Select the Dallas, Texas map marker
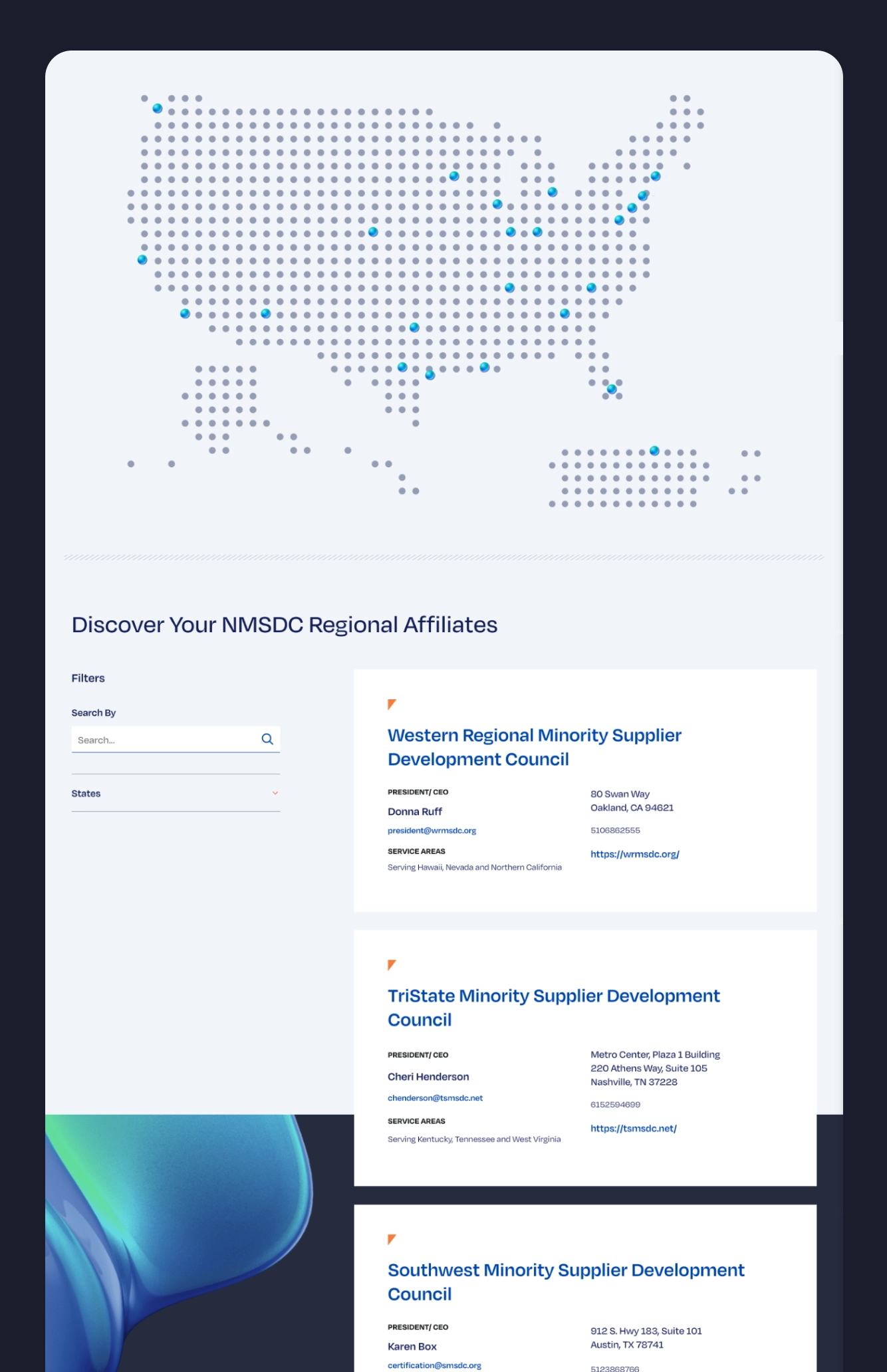This screenshot has height=1372, width=887. point(414,327)
